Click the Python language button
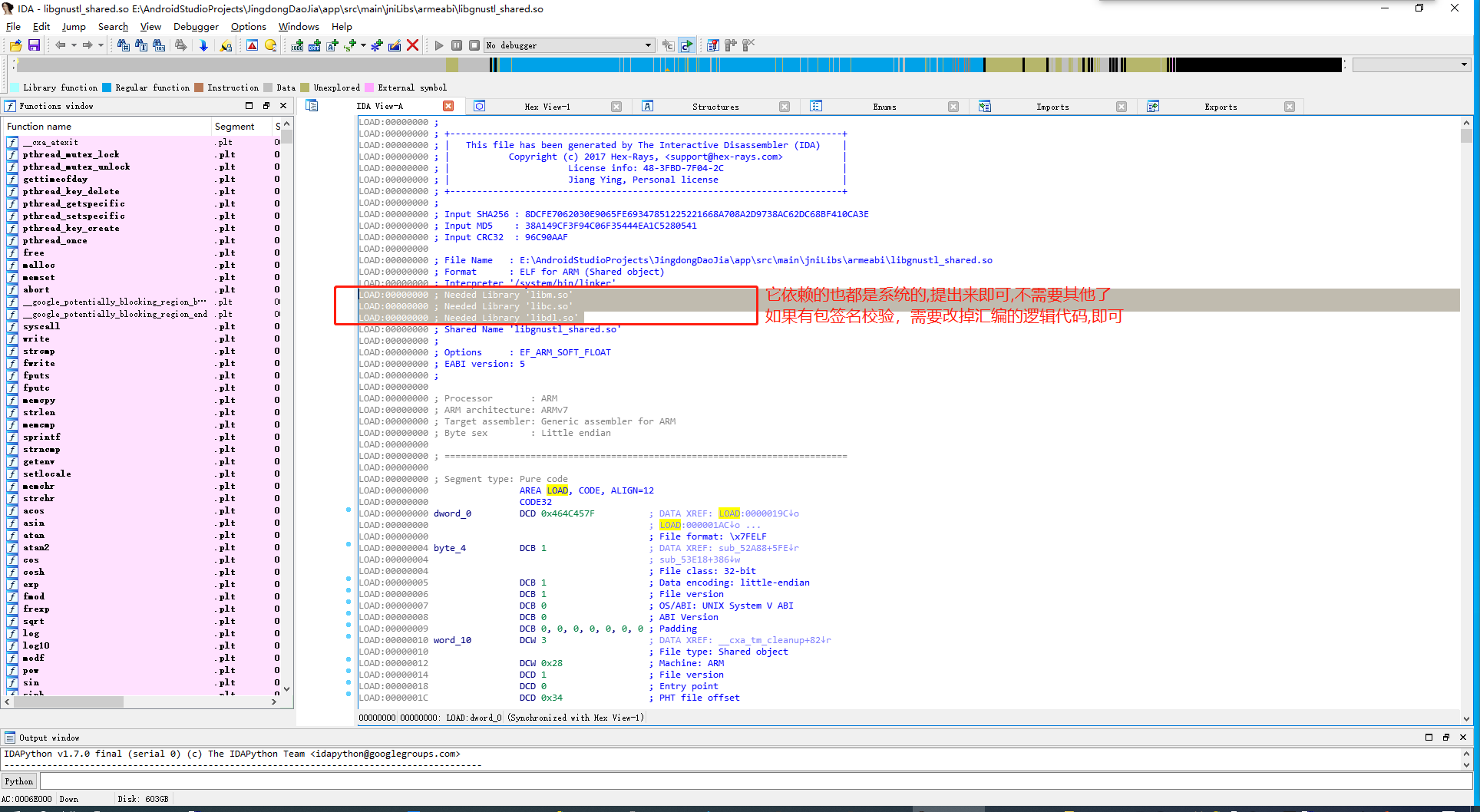Image resolution: width=1480 pixels, height=812 pixels. pyautogui.click(x=19, y=781)
